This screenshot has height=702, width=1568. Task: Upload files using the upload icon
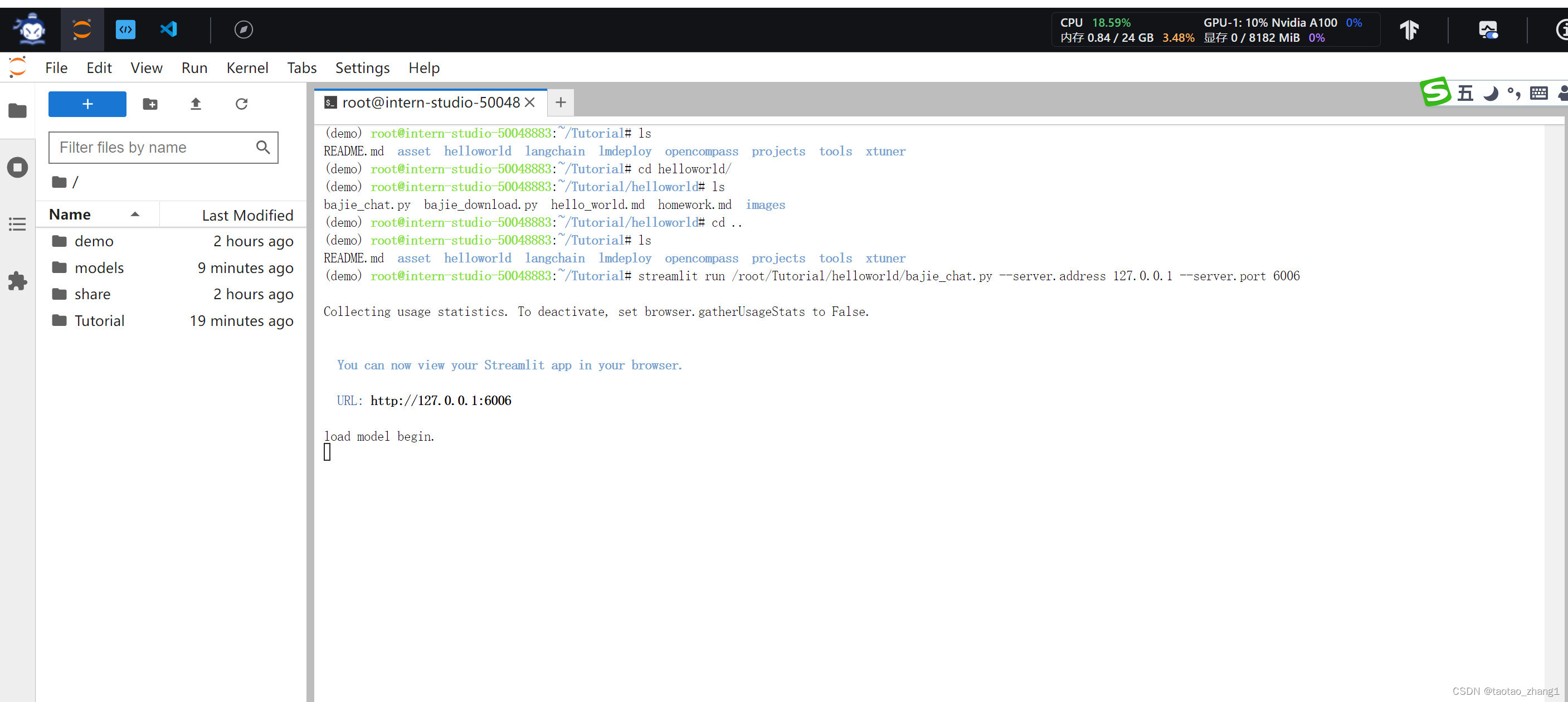(x=196, y=104)
